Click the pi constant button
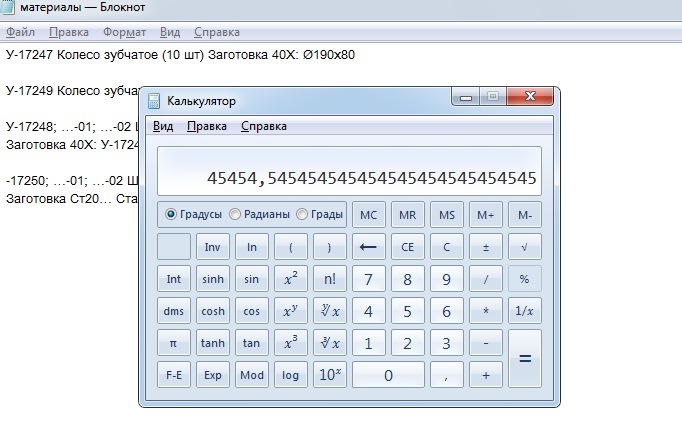The height and width of the screenshot is (444, 682). click(x=173, y=343)
